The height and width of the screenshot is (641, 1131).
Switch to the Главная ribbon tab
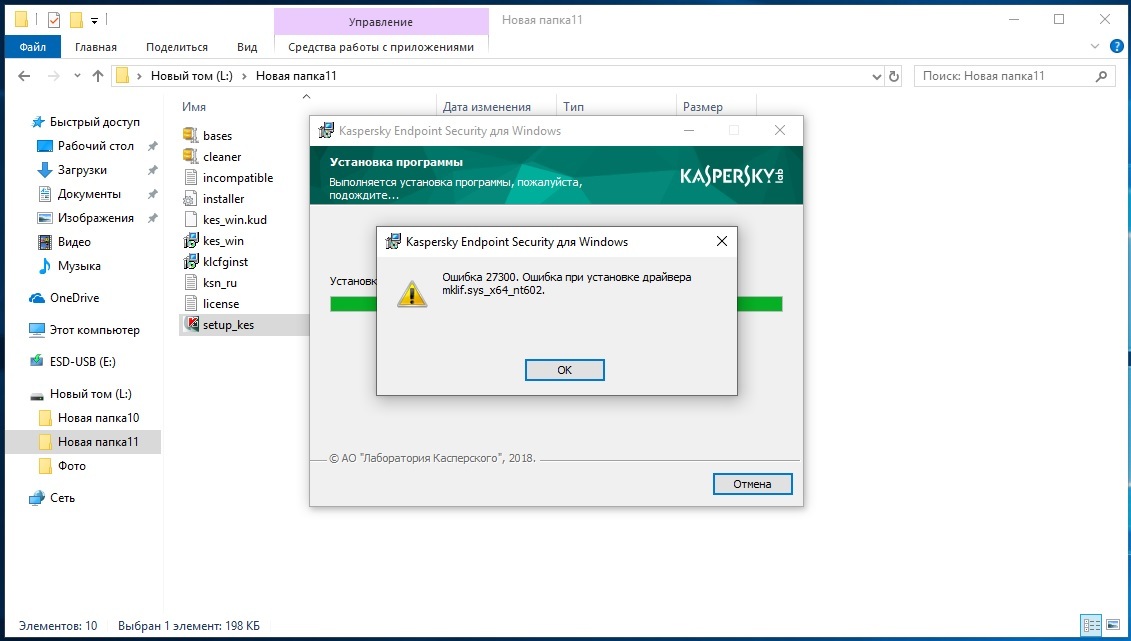[x=95, y=47]
